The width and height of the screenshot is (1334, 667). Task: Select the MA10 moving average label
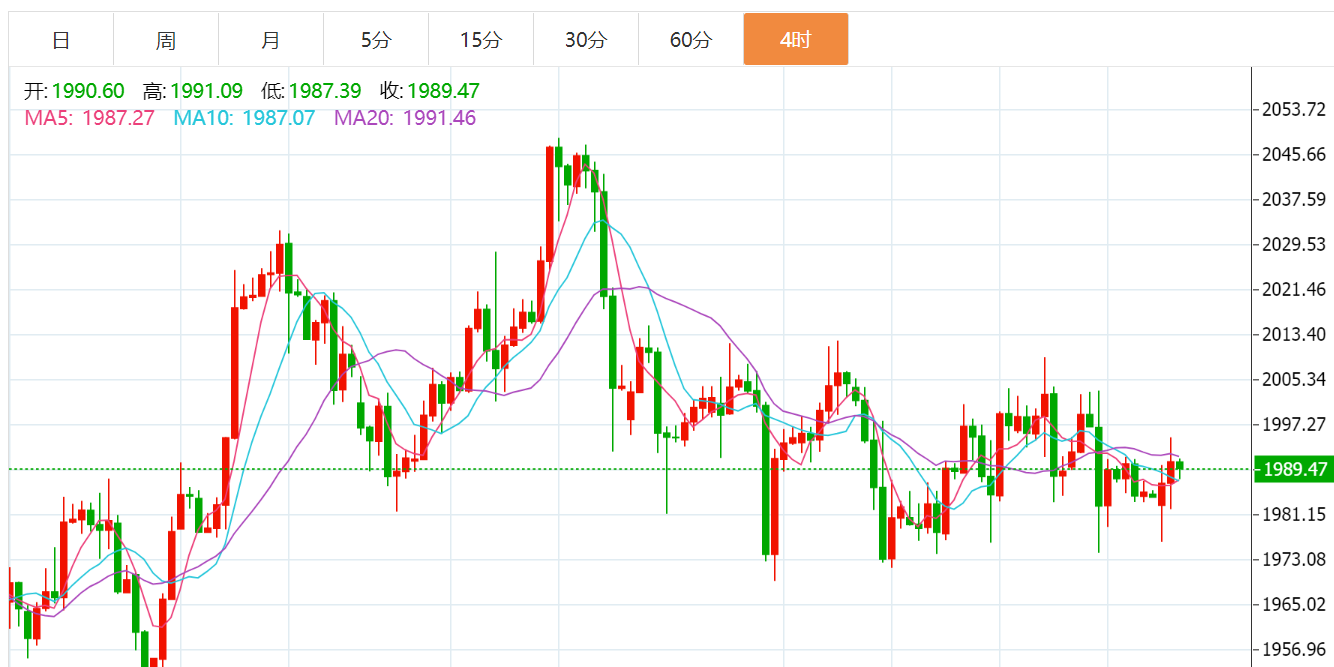244,118
